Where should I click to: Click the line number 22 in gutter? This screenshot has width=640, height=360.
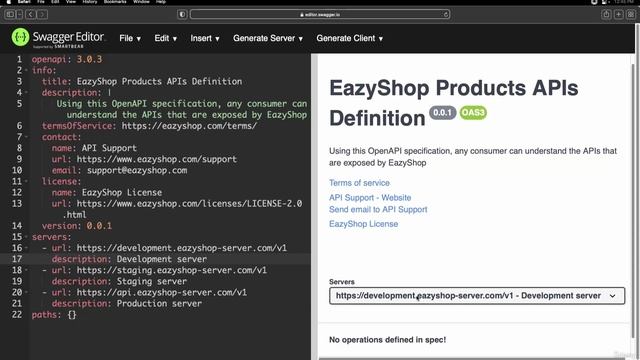click(x=17, y=315)
